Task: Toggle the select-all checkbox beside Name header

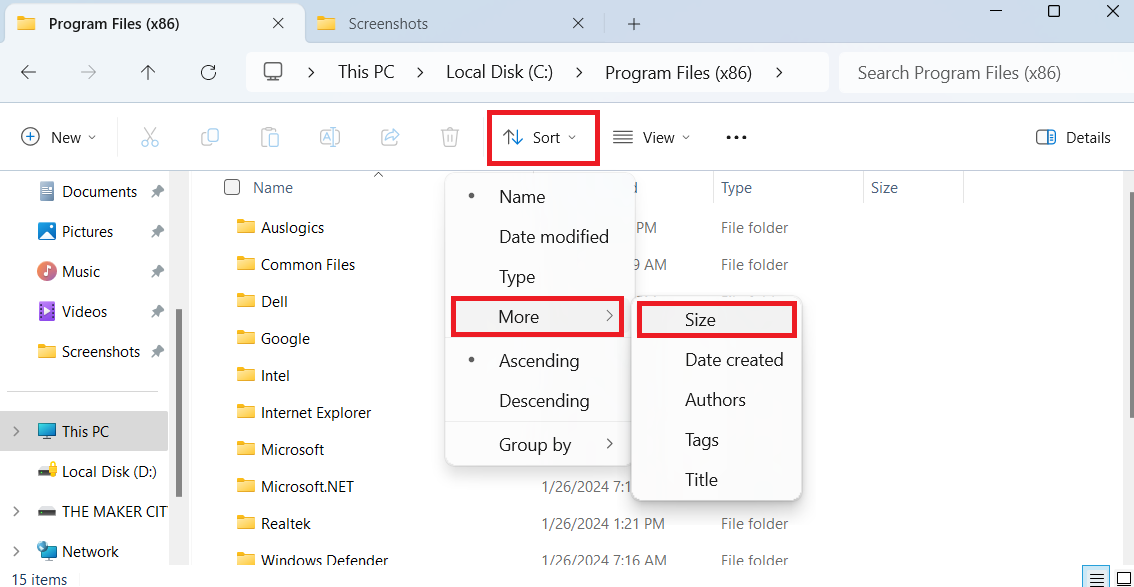Action: pos(232,187)
